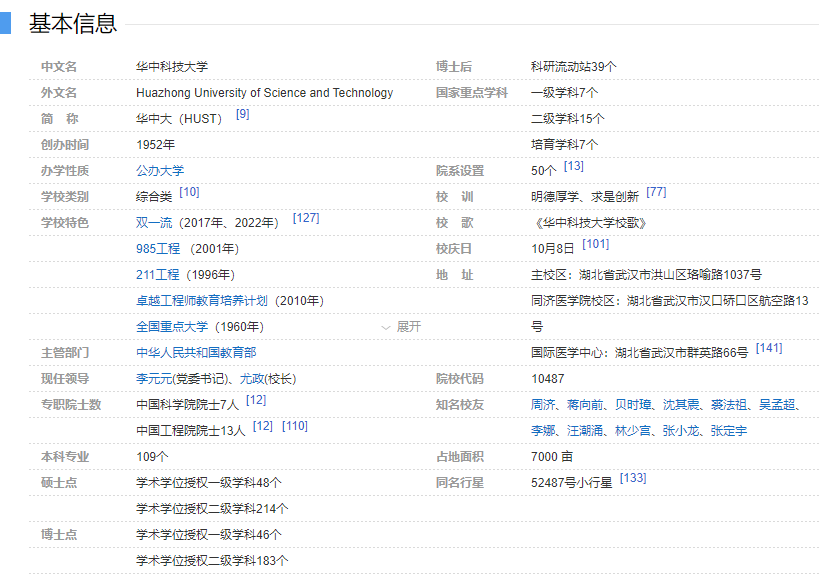838x575 pixels.
Task: Open reference [77] after the school motto
Action: coord(656,192)
